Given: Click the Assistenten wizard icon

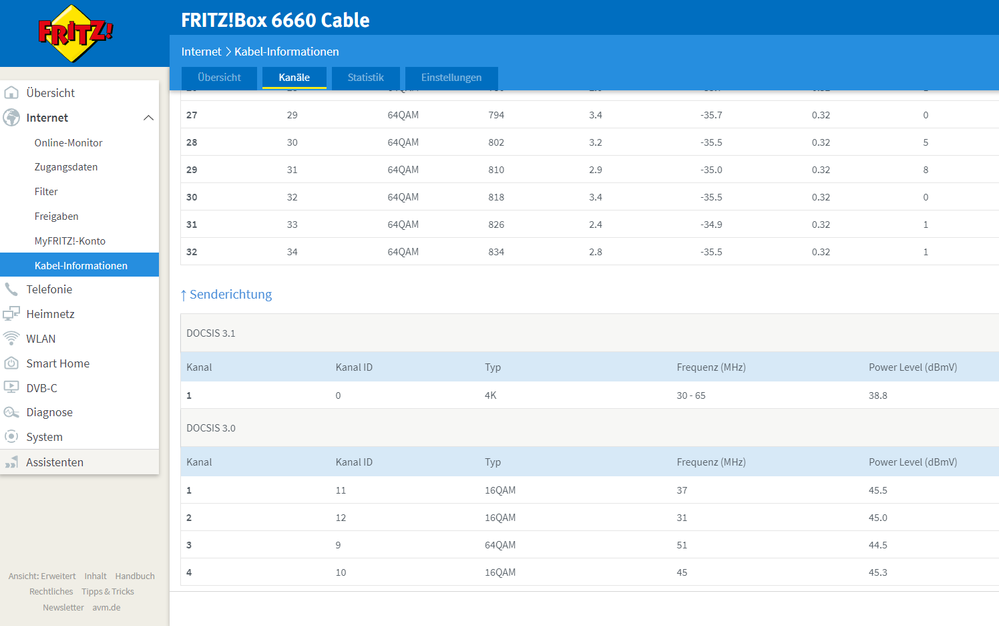Looking at the screenshot, I should click(x=11, y=462).
